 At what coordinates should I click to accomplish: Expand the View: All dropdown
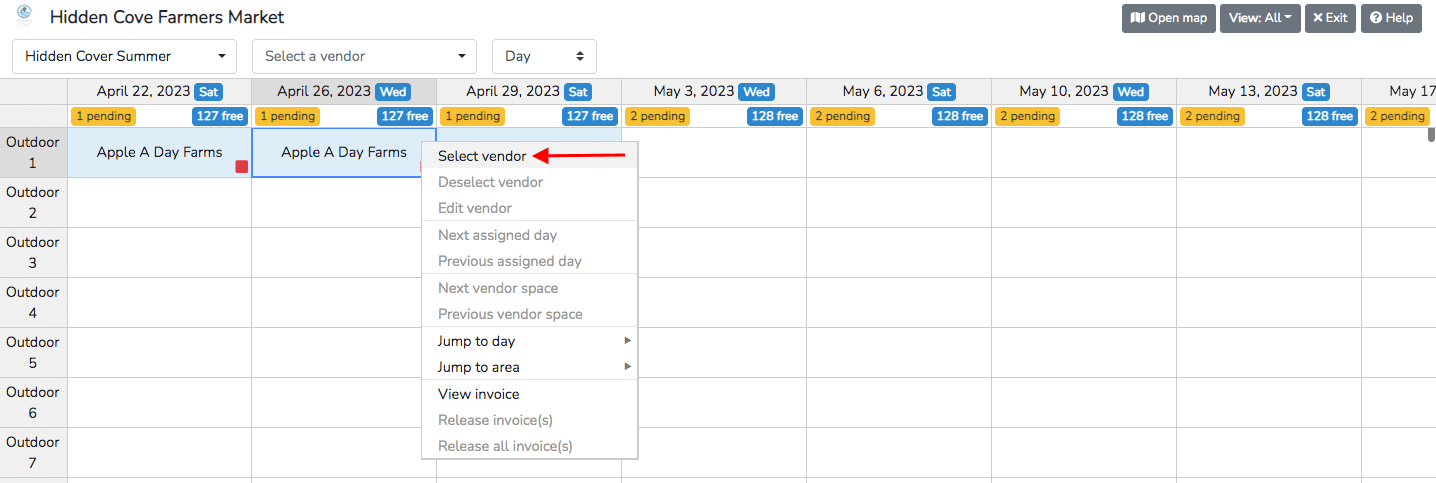[1259, 18]
